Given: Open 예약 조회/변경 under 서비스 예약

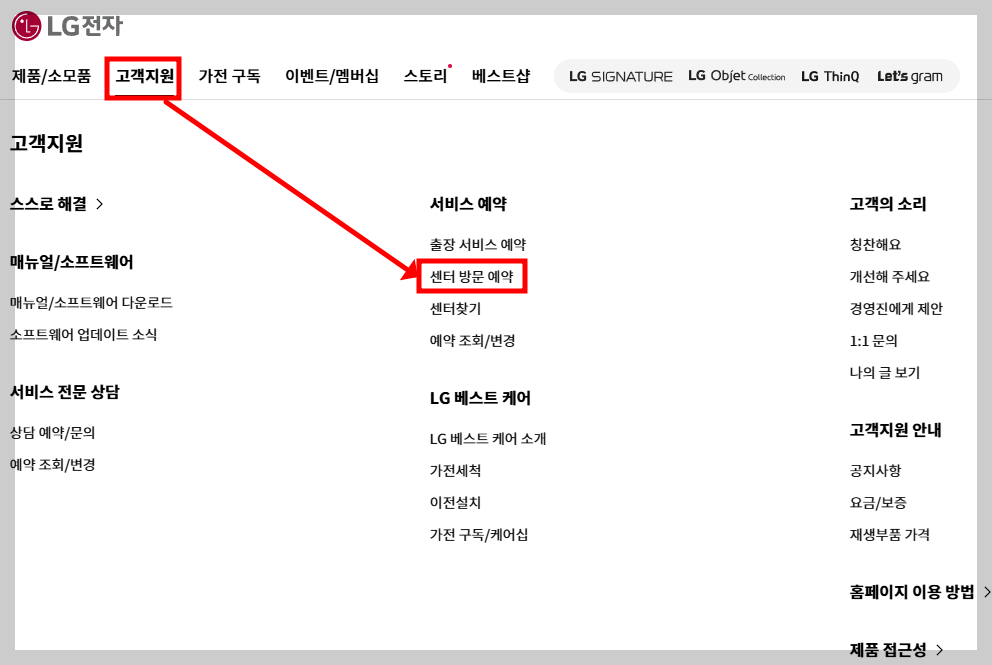Looking at the screenshot, I should [x=473, y=341].
